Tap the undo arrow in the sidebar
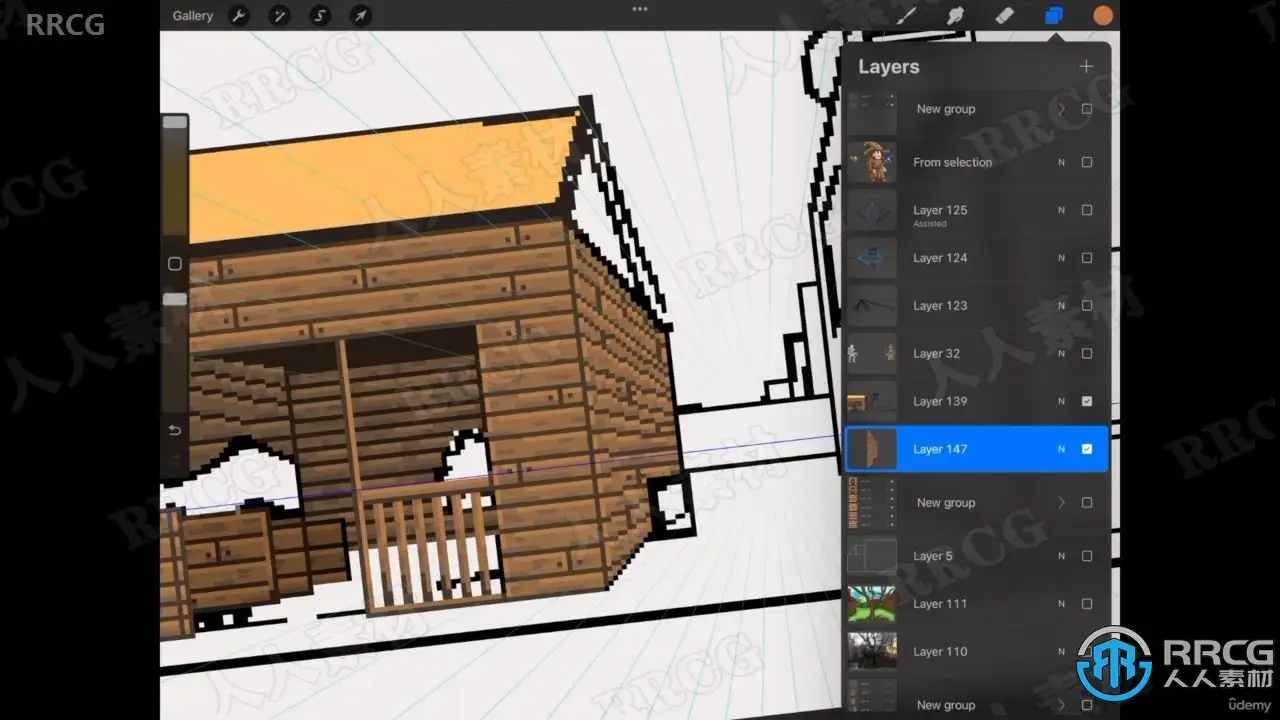The image size is (1280, 720). (x=174, y=430)
